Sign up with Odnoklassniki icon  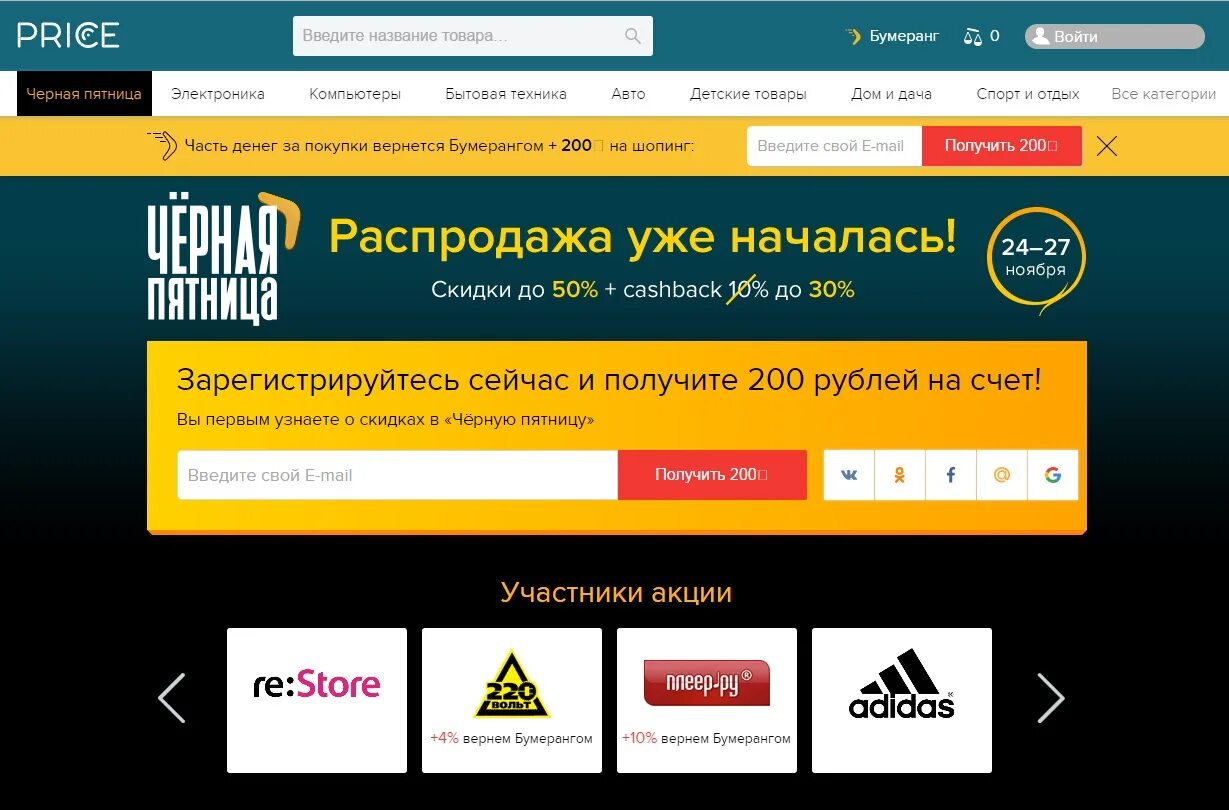click(x=900, y=475)
